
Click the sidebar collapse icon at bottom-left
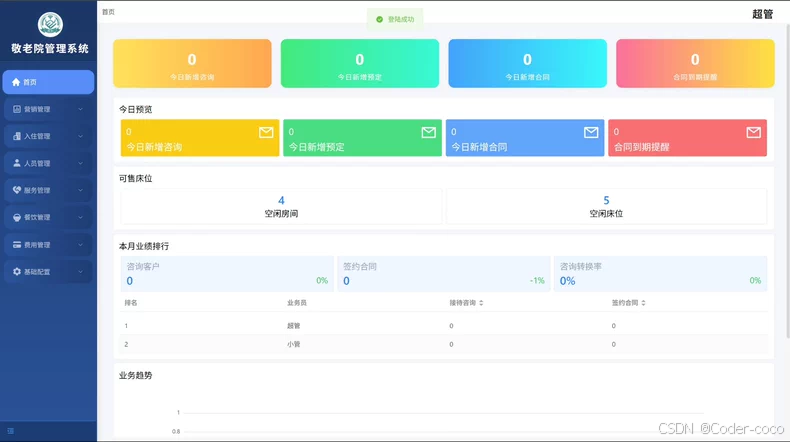[11, 431]
